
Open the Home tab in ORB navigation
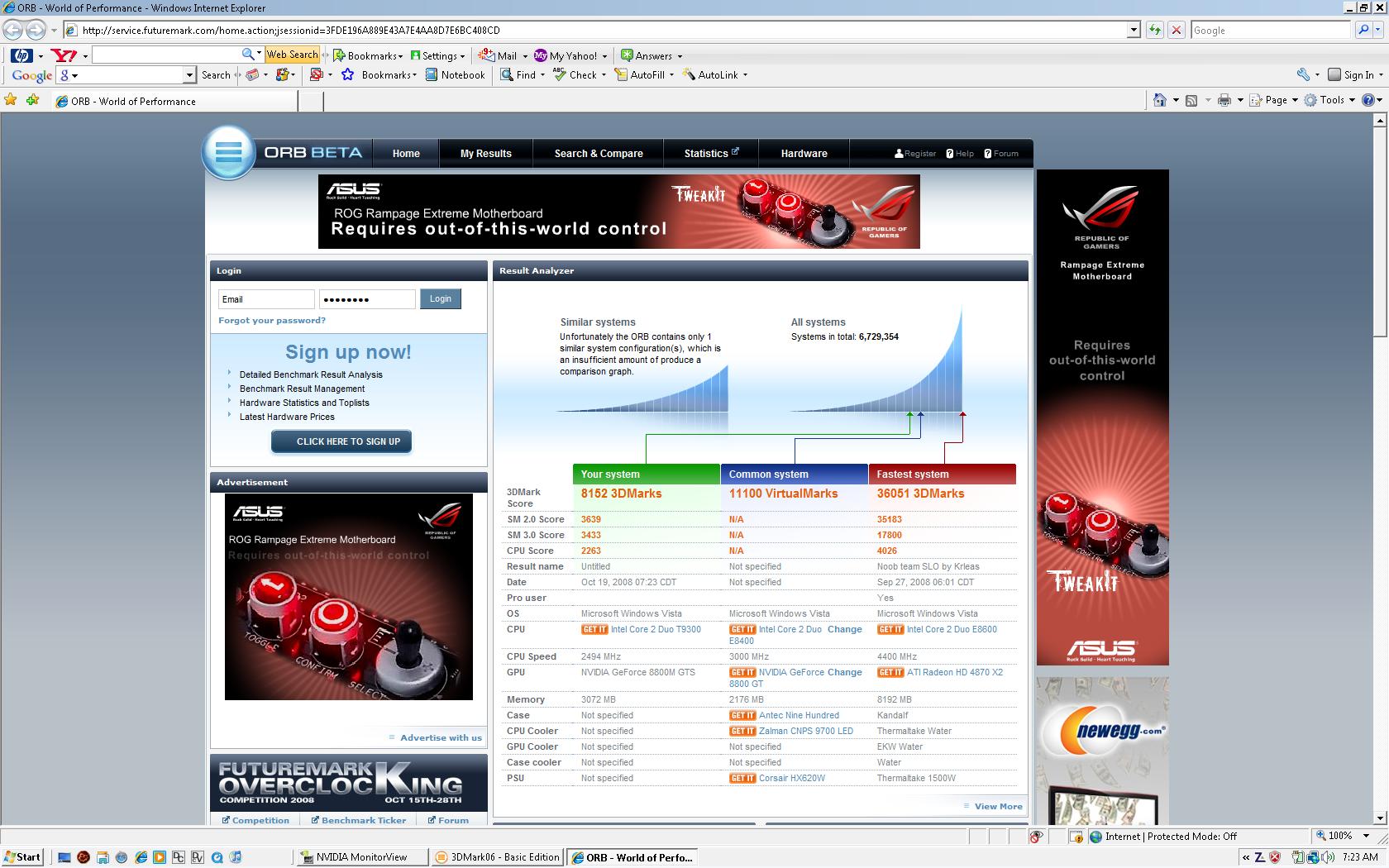pyautogui.click(x=406, y=154)
